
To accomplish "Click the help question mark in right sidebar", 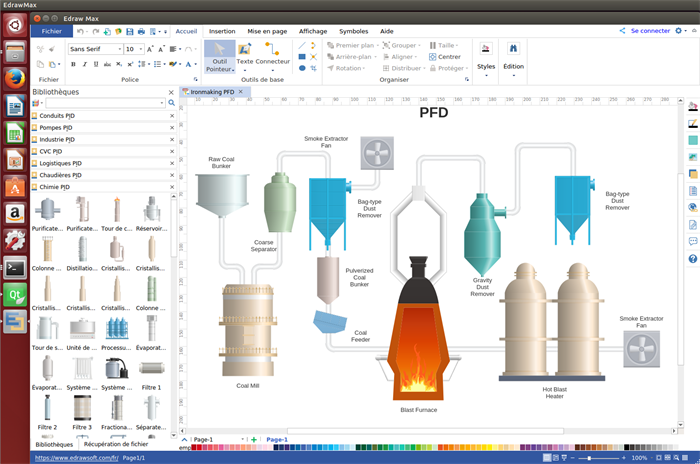I will [x=693, y=259].
